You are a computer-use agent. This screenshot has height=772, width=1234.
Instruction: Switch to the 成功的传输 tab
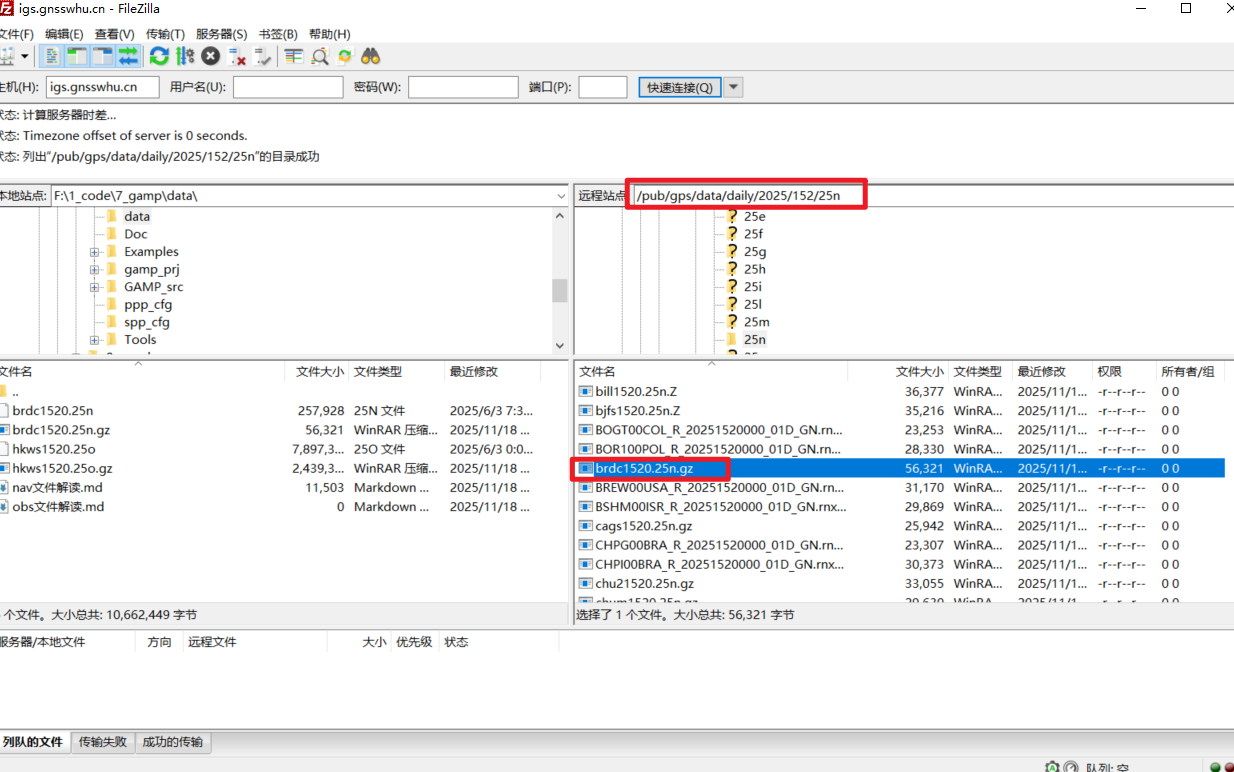click(x=172, y=742)
